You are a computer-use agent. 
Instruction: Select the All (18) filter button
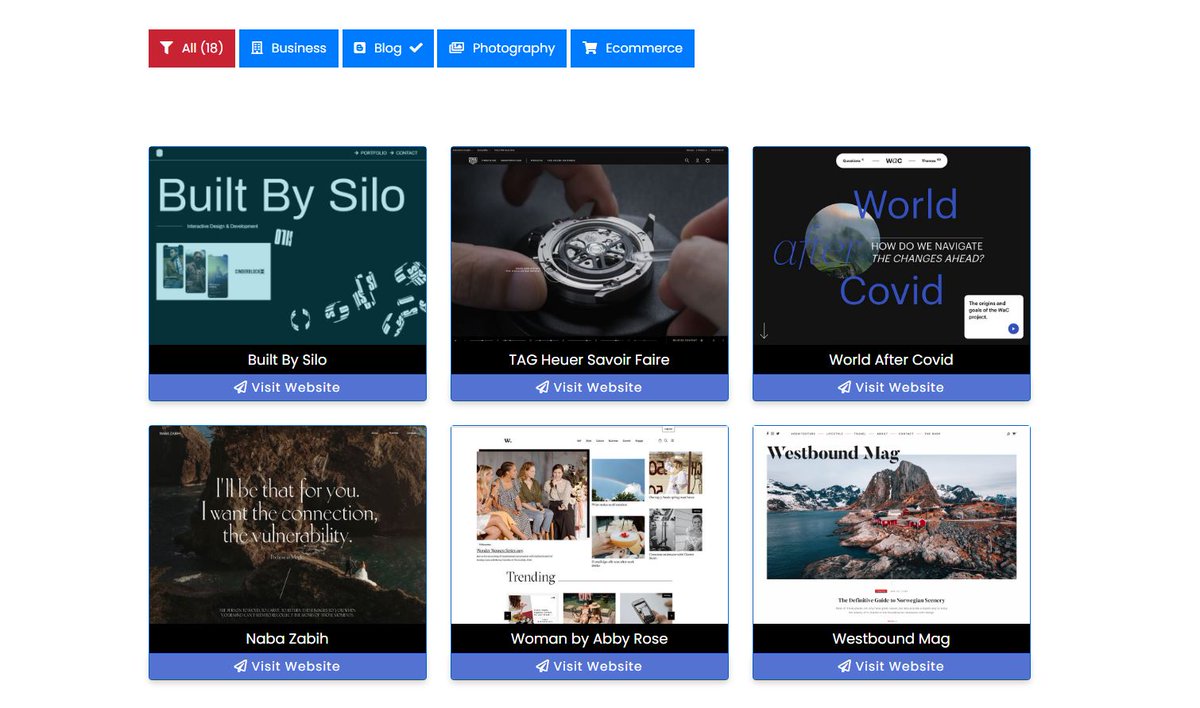pos(192,48)
